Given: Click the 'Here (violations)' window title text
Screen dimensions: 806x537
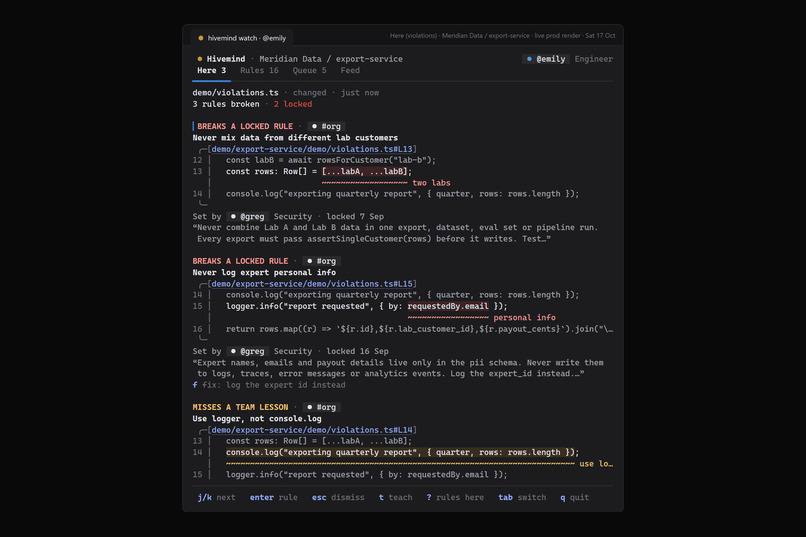Looking at the screenshot, I should 413,36.
